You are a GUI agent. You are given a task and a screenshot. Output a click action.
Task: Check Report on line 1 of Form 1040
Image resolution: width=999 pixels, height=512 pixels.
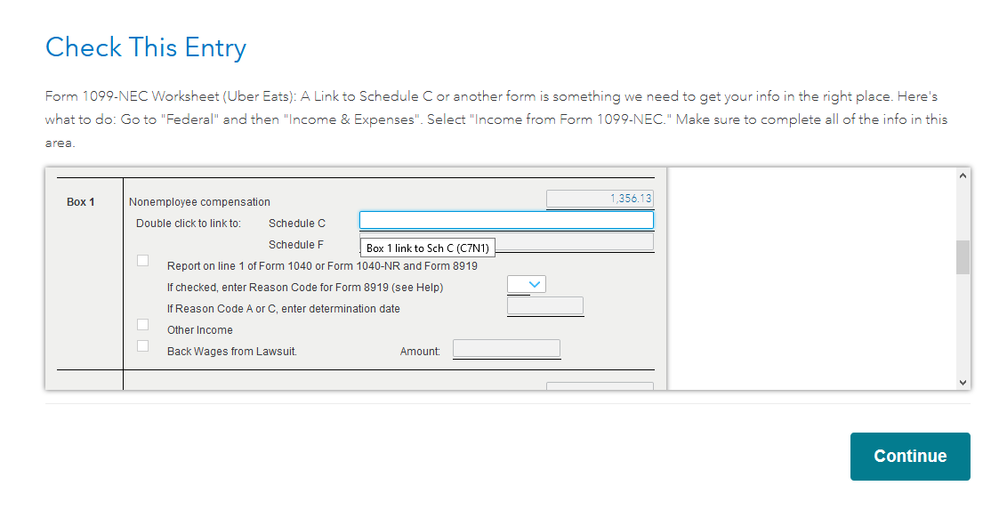point(143,260)
